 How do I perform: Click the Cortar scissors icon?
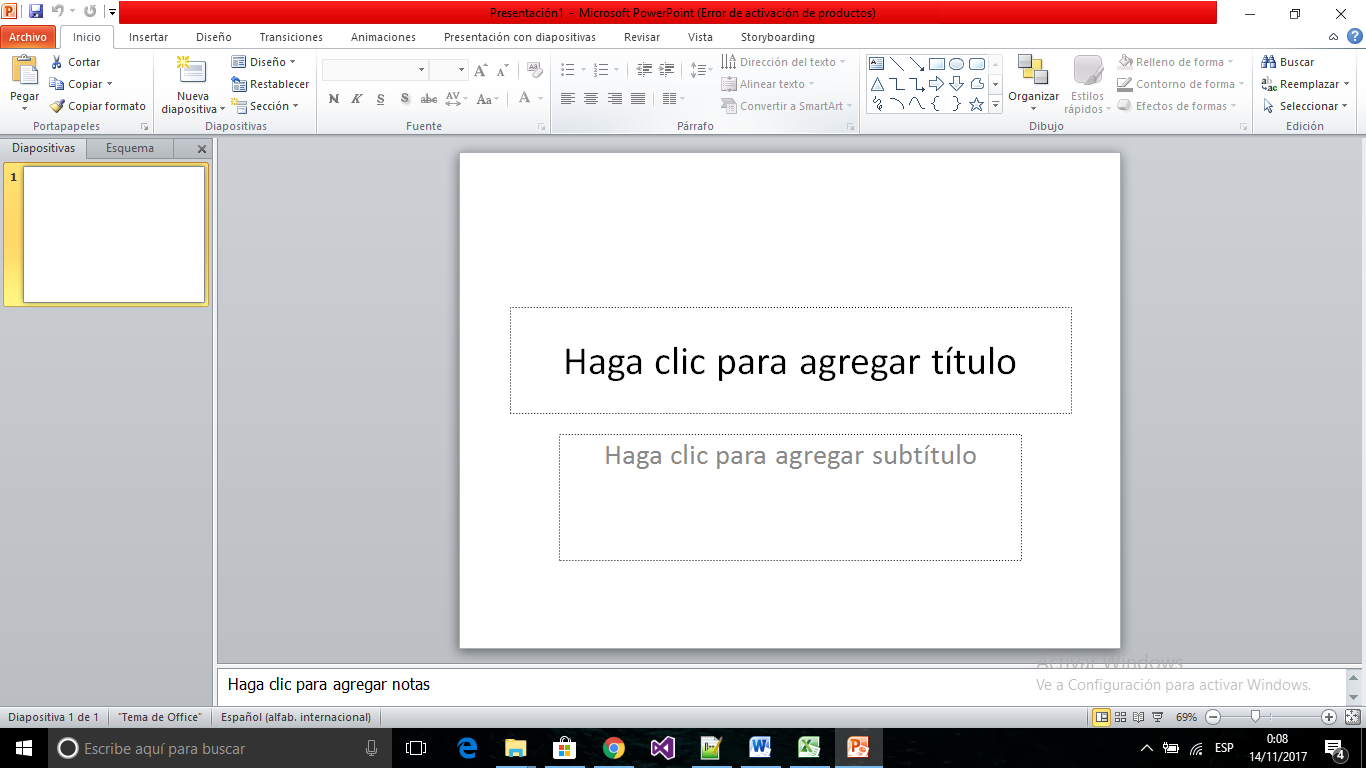coord(58,61)
